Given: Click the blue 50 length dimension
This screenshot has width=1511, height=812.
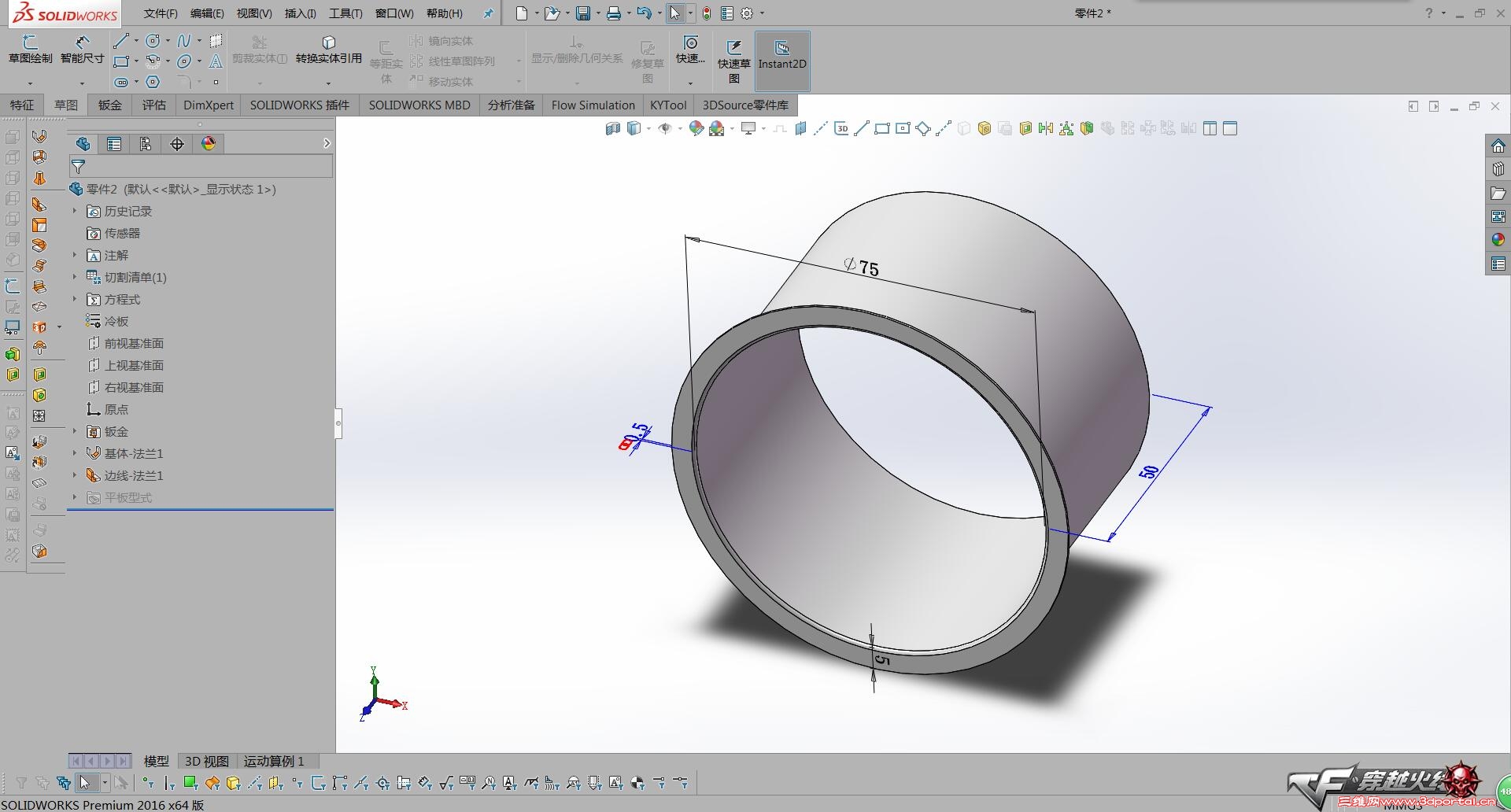Looking at the screenshot, I should pyautogui.click(x=1149, y=471).
